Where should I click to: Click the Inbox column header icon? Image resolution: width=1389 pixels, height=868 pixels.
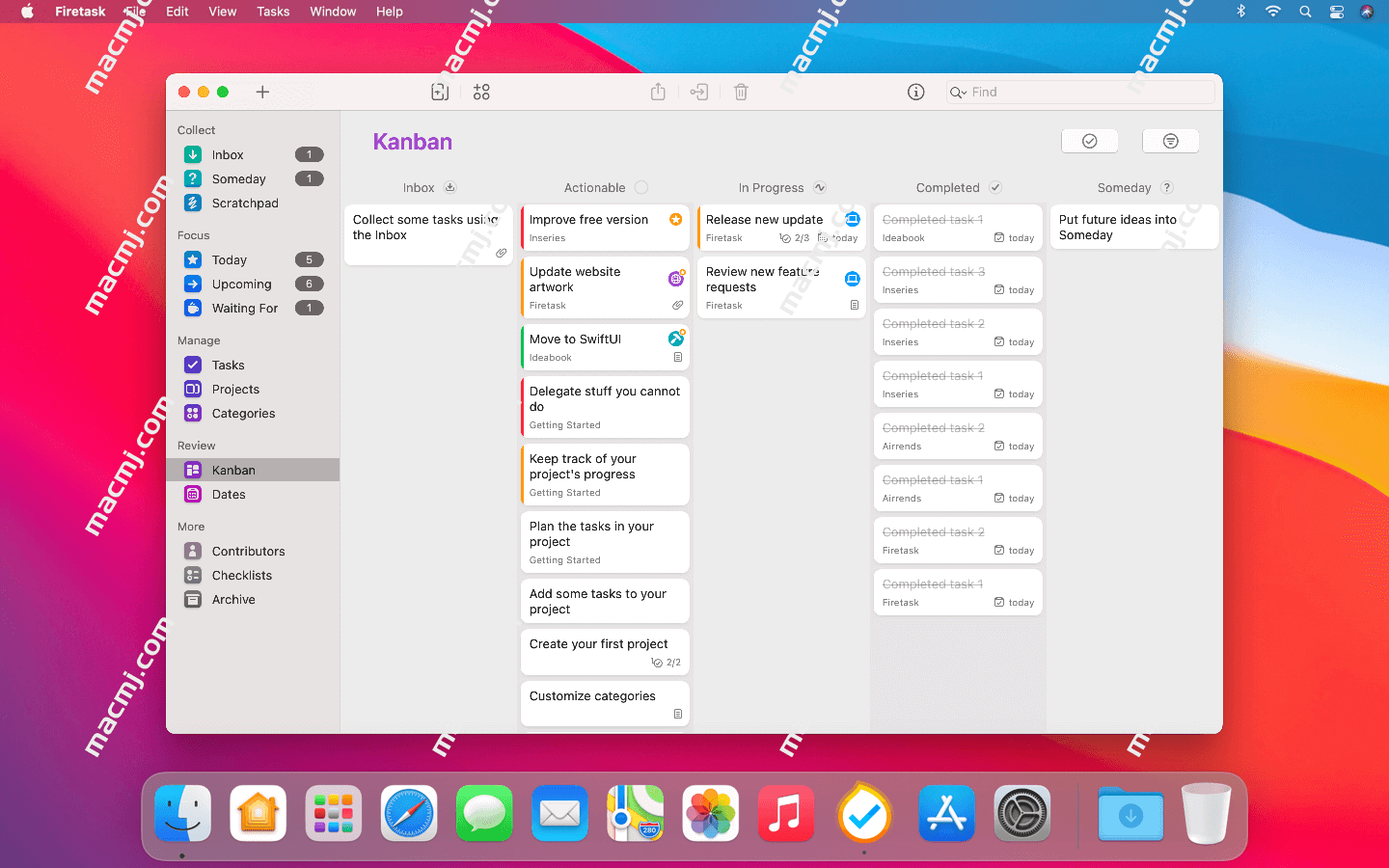(449, 187)
